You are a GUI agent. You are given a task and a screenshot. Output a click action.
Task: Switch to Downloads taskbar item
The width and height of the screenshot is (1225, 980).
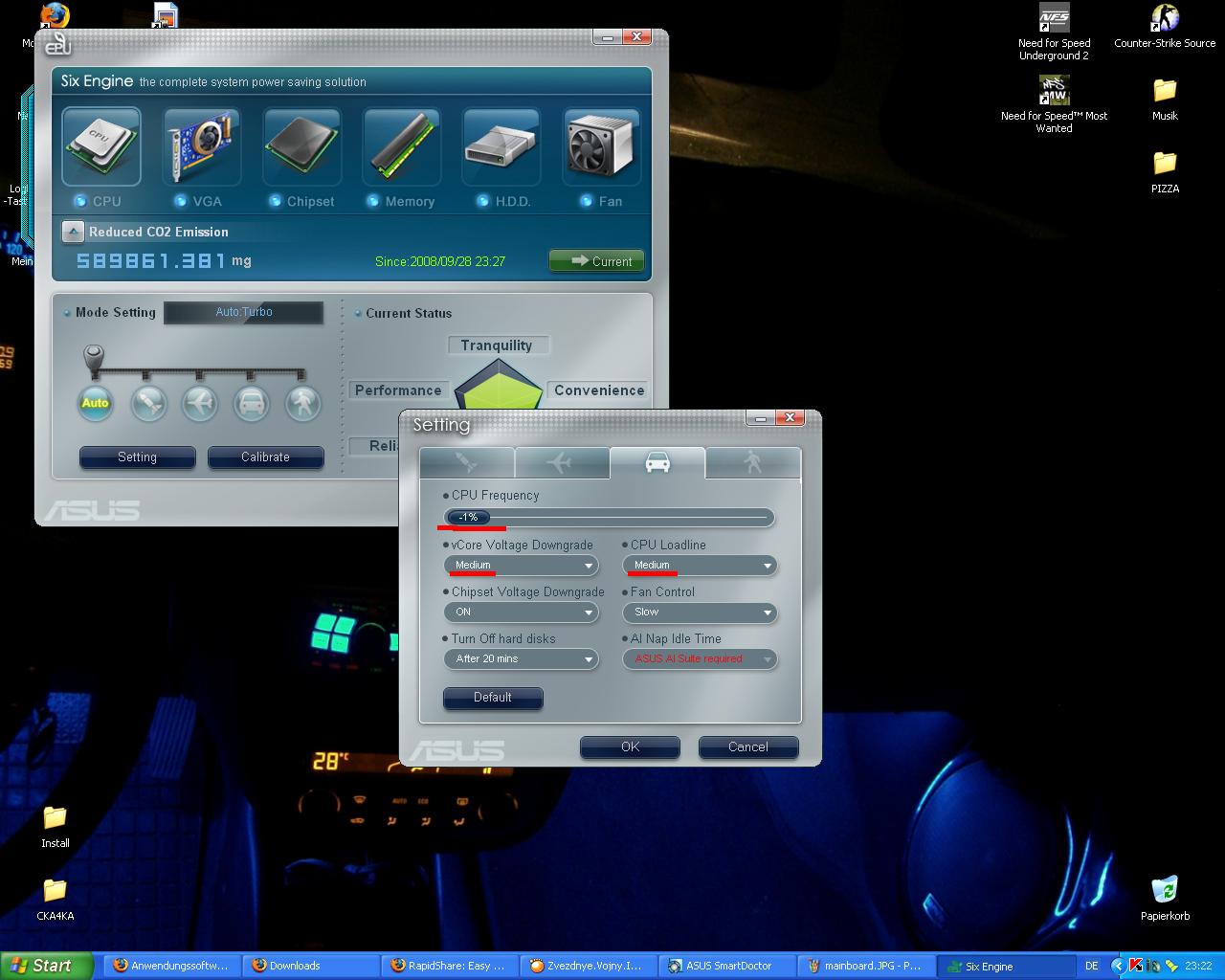point(309,966)
